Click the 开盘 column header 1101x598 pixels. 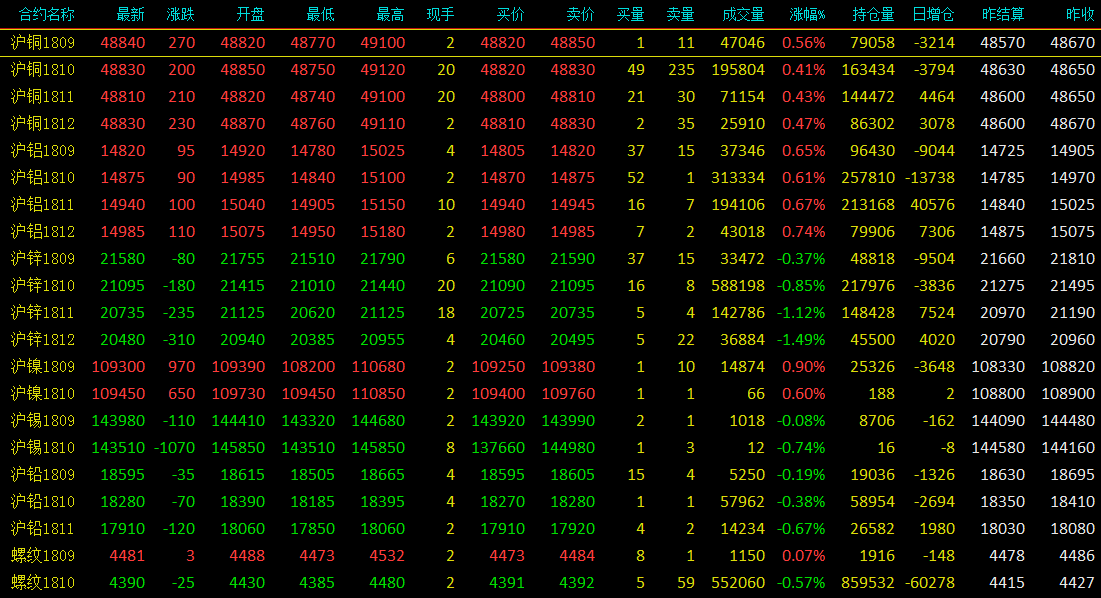251,14
